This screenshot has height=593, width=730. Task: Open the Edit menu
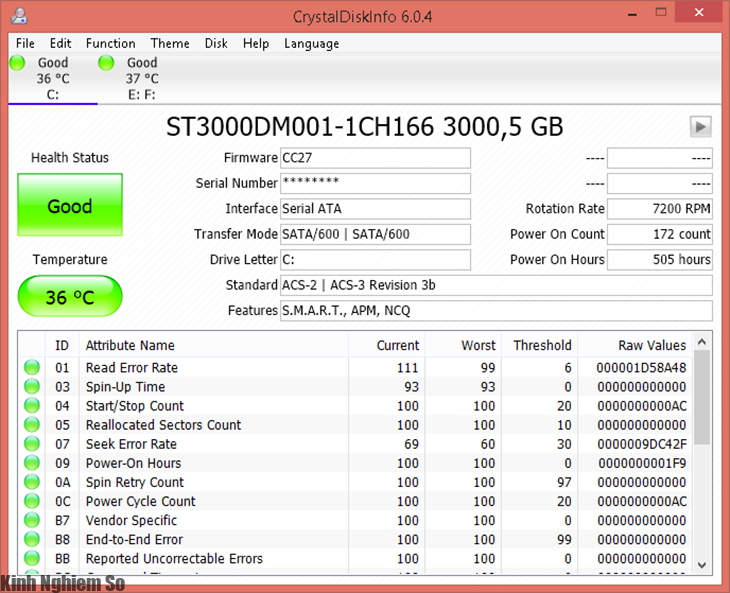(61, 43)
